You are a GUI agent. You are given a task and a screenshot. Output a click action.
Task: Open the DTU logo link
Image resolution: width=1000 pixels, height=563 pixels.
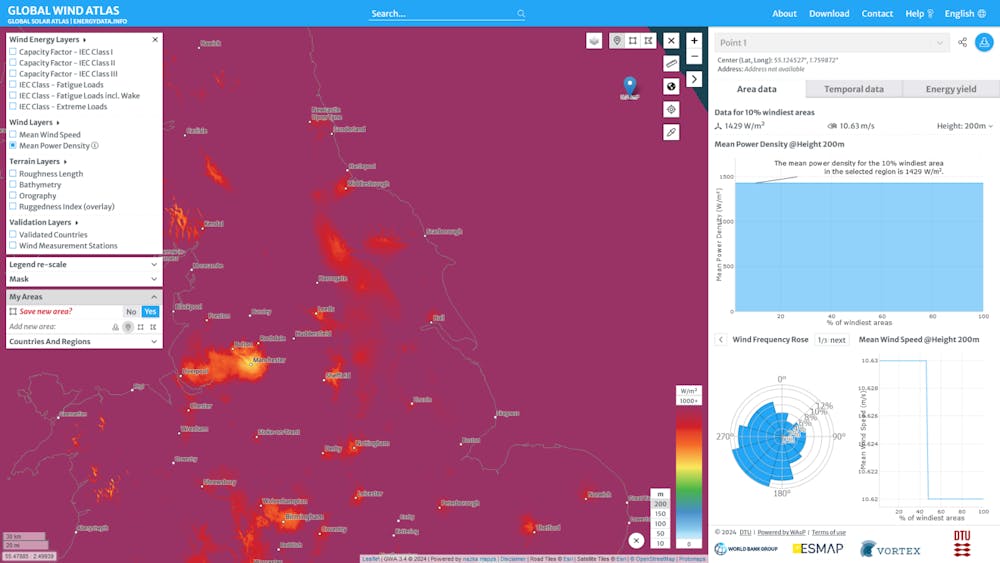962,543
